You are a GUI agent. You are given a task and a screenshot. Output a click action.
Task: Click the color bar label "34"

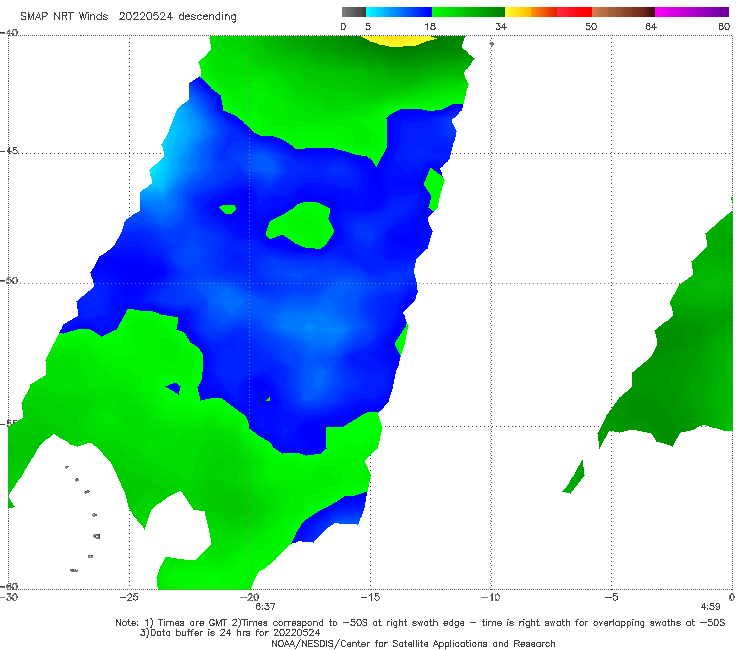(501, 26)
